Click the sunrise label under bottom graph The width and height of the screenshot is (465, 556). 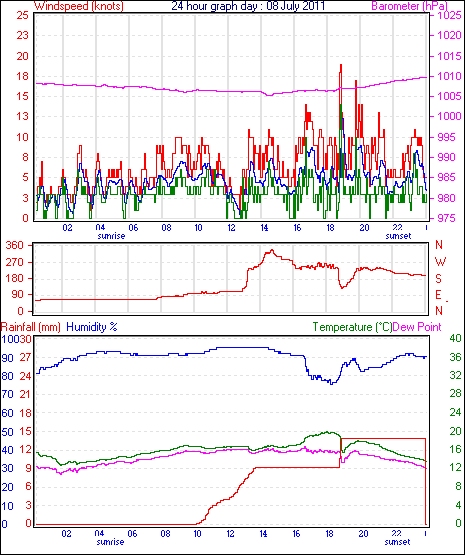pyautogui.click(x=110, y=542)
